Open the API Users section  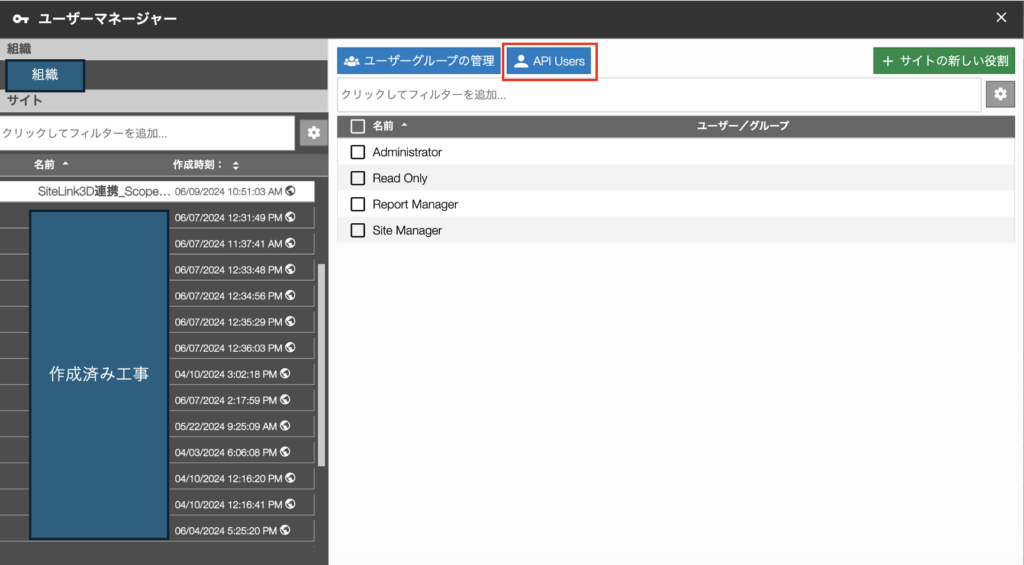(549, 61)
